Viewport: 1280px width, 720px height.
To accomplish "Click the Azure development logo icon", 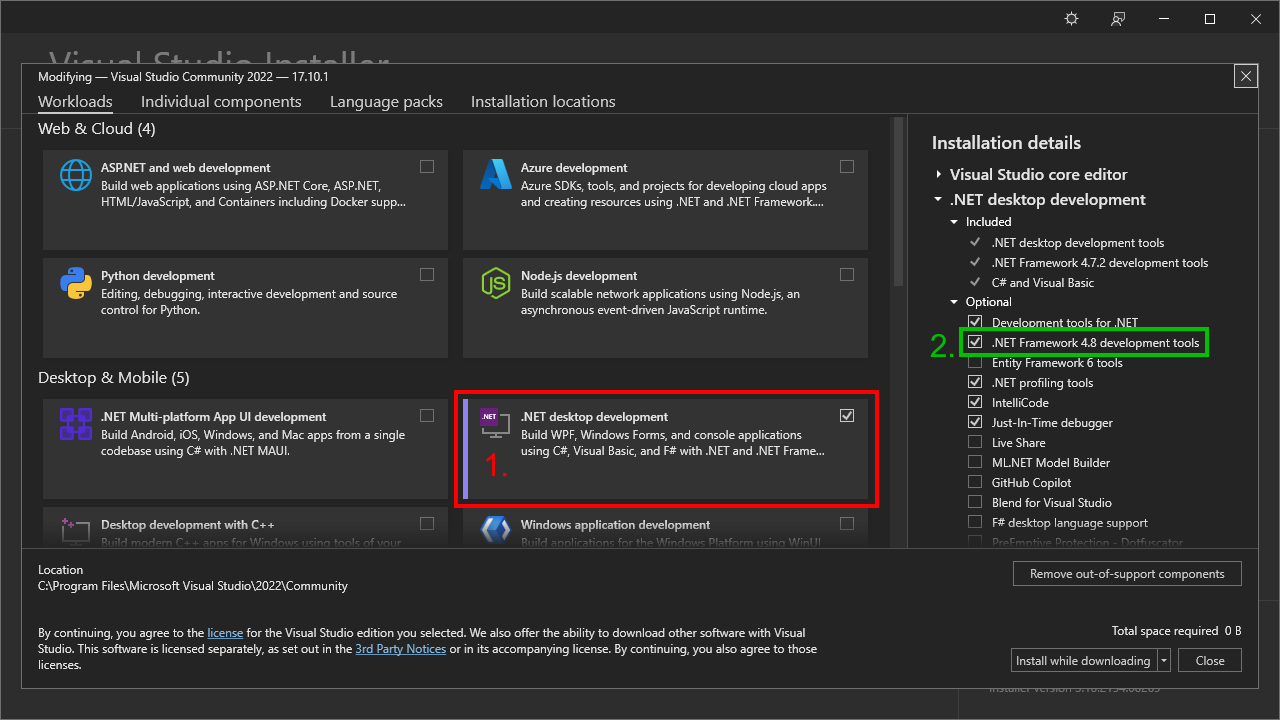I will (496, 175).
